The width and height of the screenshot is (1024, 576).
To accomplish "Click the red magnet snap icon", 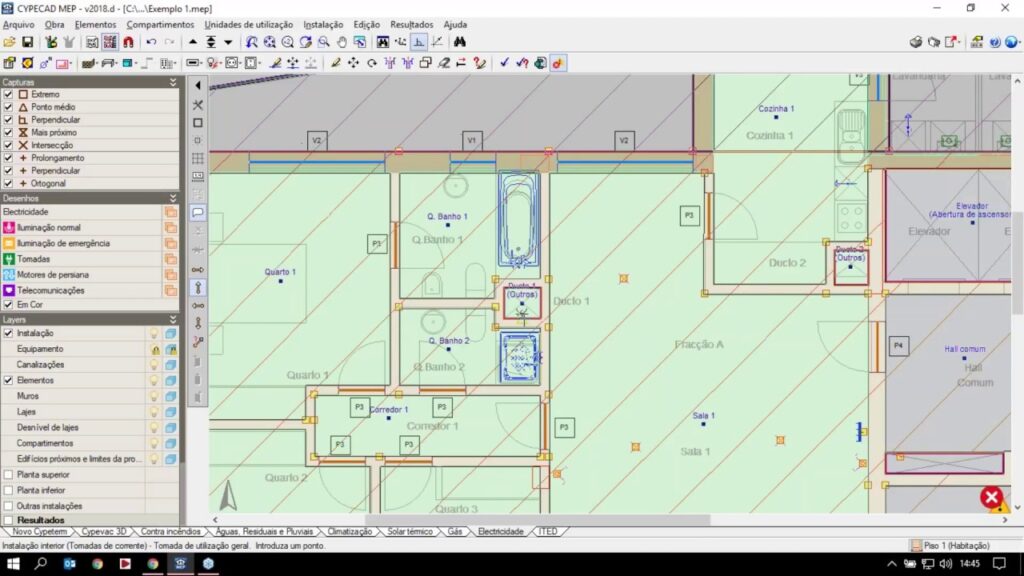I will point(129,42).
